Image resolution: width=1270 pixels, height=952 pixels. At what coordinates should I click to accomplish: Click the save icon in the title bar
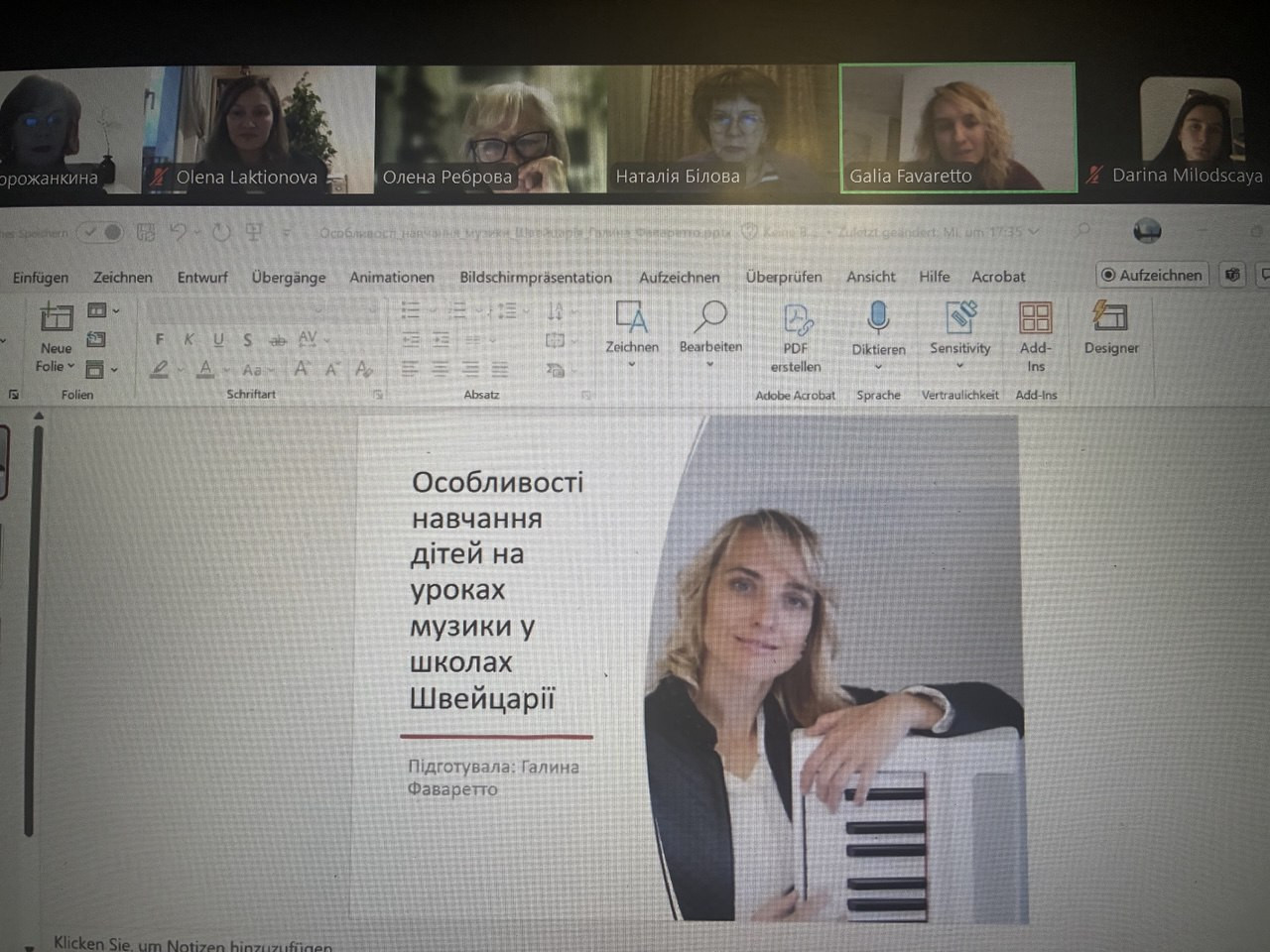(x=146, y=232)
